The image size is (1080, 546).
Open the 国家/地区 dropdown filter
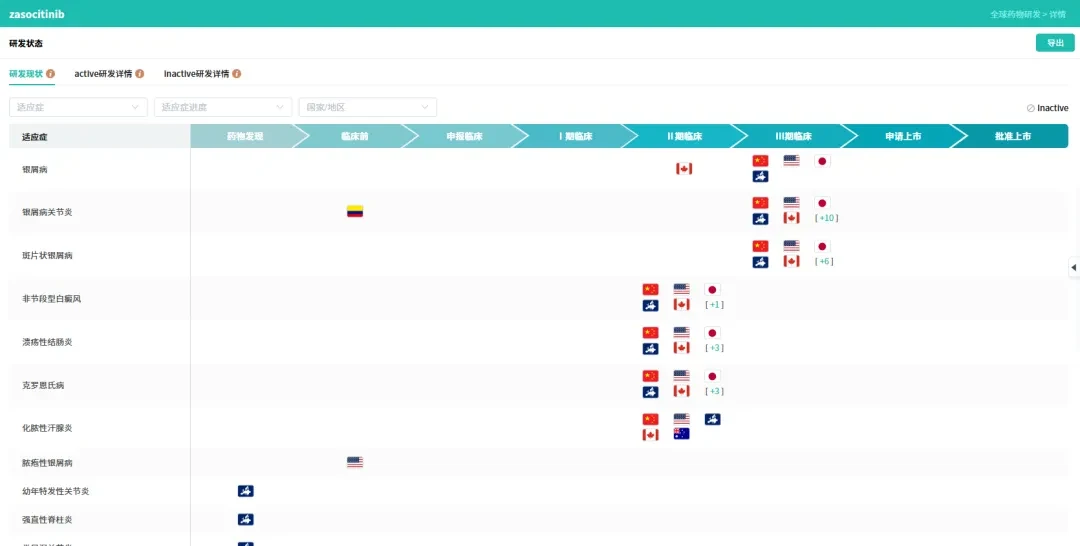pyautogui.click(x=368, y=107)
